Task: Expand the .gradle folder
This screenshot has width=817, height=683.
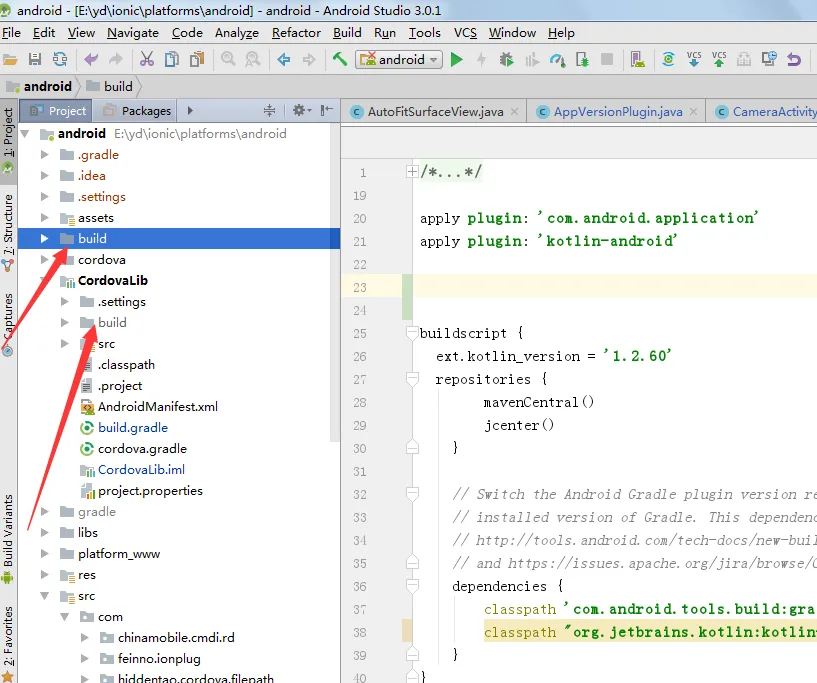Action: point(44,155)
